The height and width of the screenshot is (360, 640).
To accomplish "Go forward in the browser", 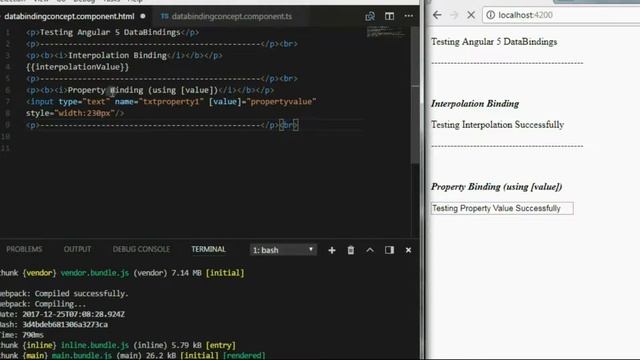I will [454, 15].
